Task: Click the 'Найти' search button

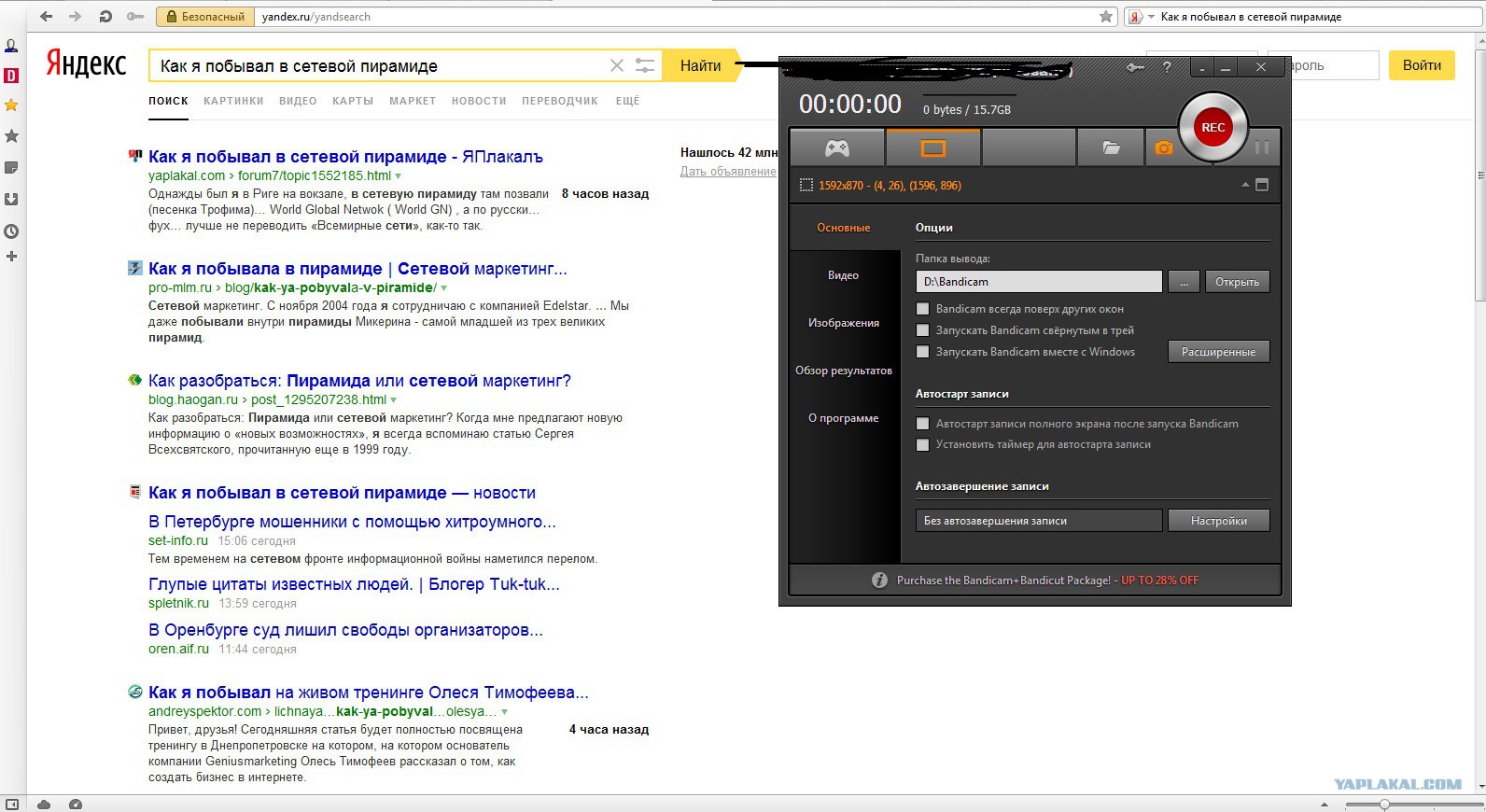Action: click(x=700, y=65)
